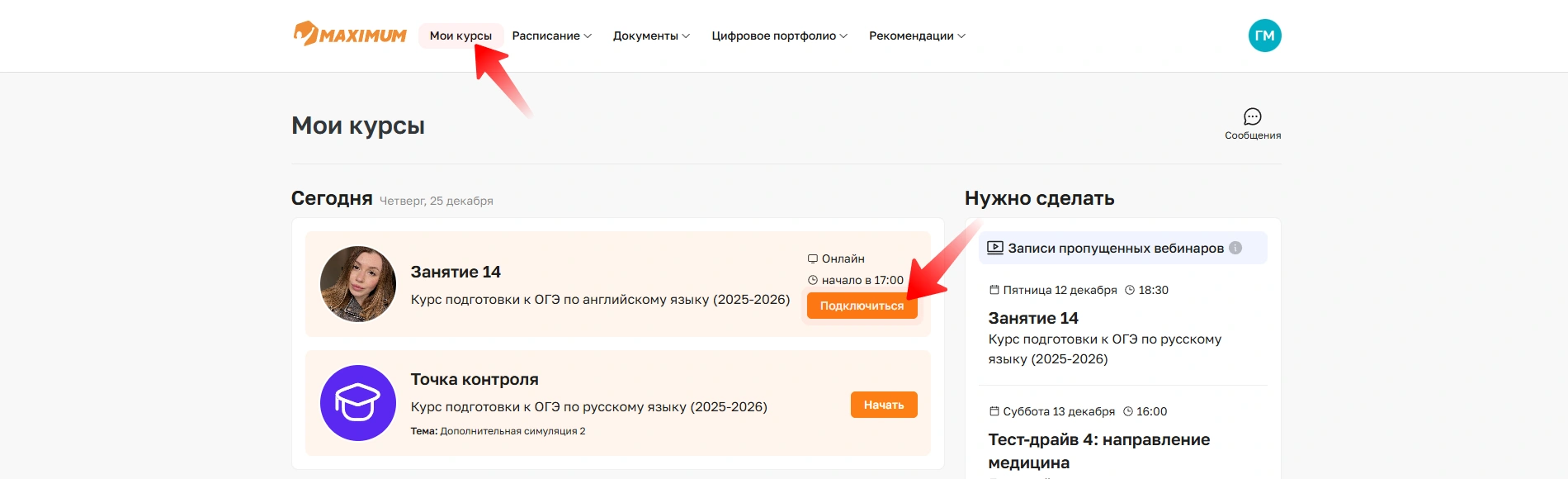
Task: Click the video icon beside Записи пропущенных вебинаров
Action: [x=995, y=248]
